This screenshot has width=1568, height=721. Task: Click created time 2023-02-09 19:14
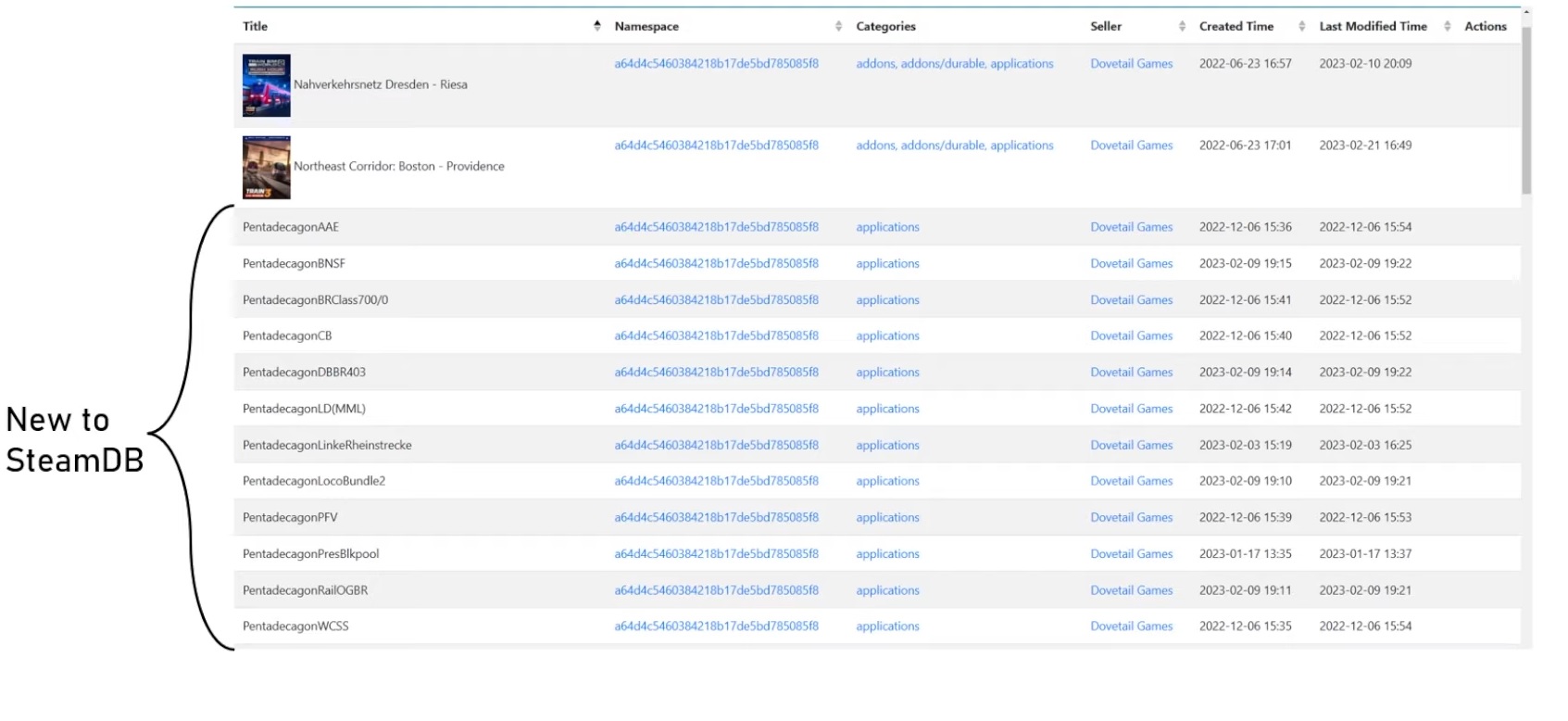tap(1245, 372)
